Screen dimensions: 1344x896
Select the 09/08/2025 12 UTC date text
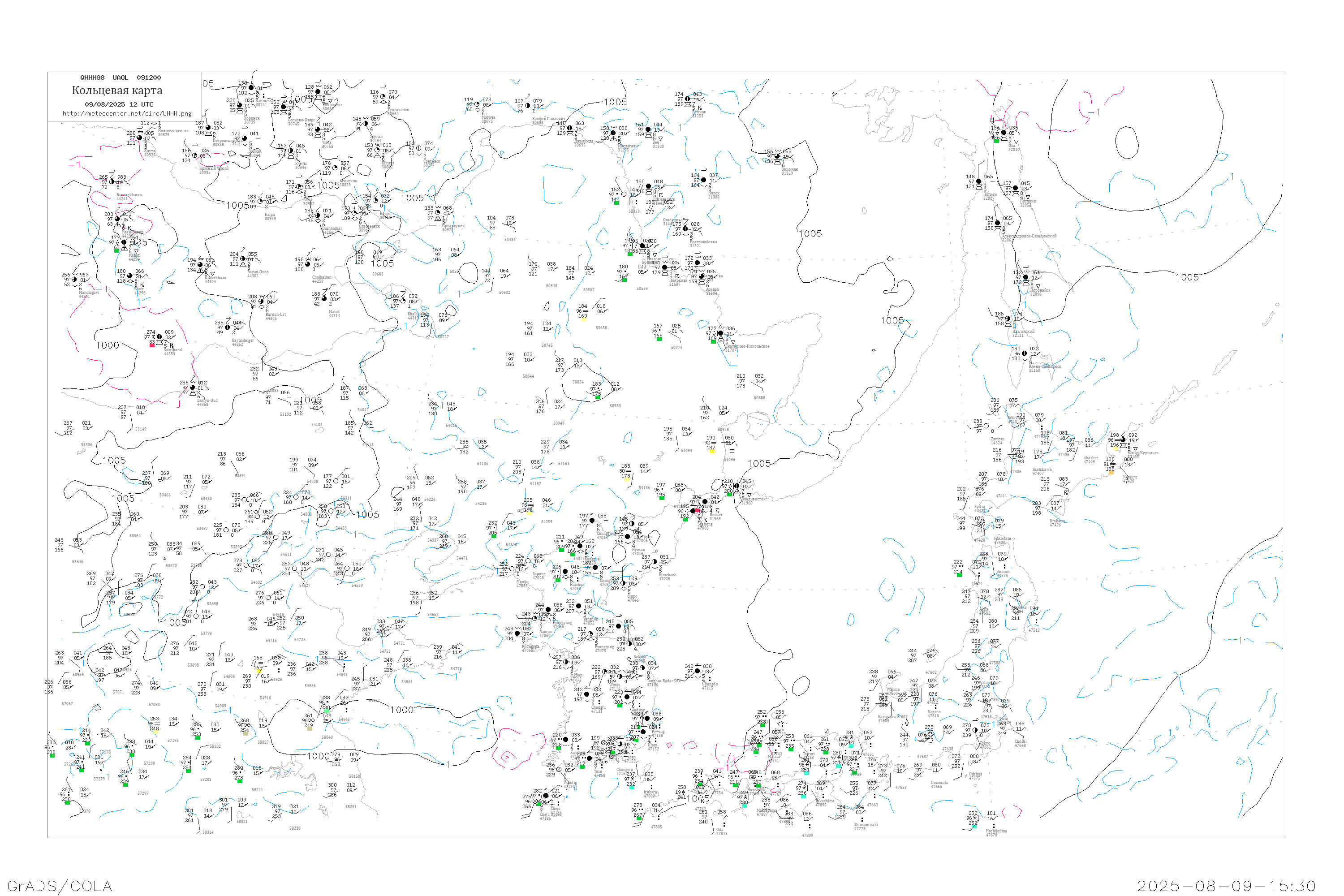[x=119, y=104]
